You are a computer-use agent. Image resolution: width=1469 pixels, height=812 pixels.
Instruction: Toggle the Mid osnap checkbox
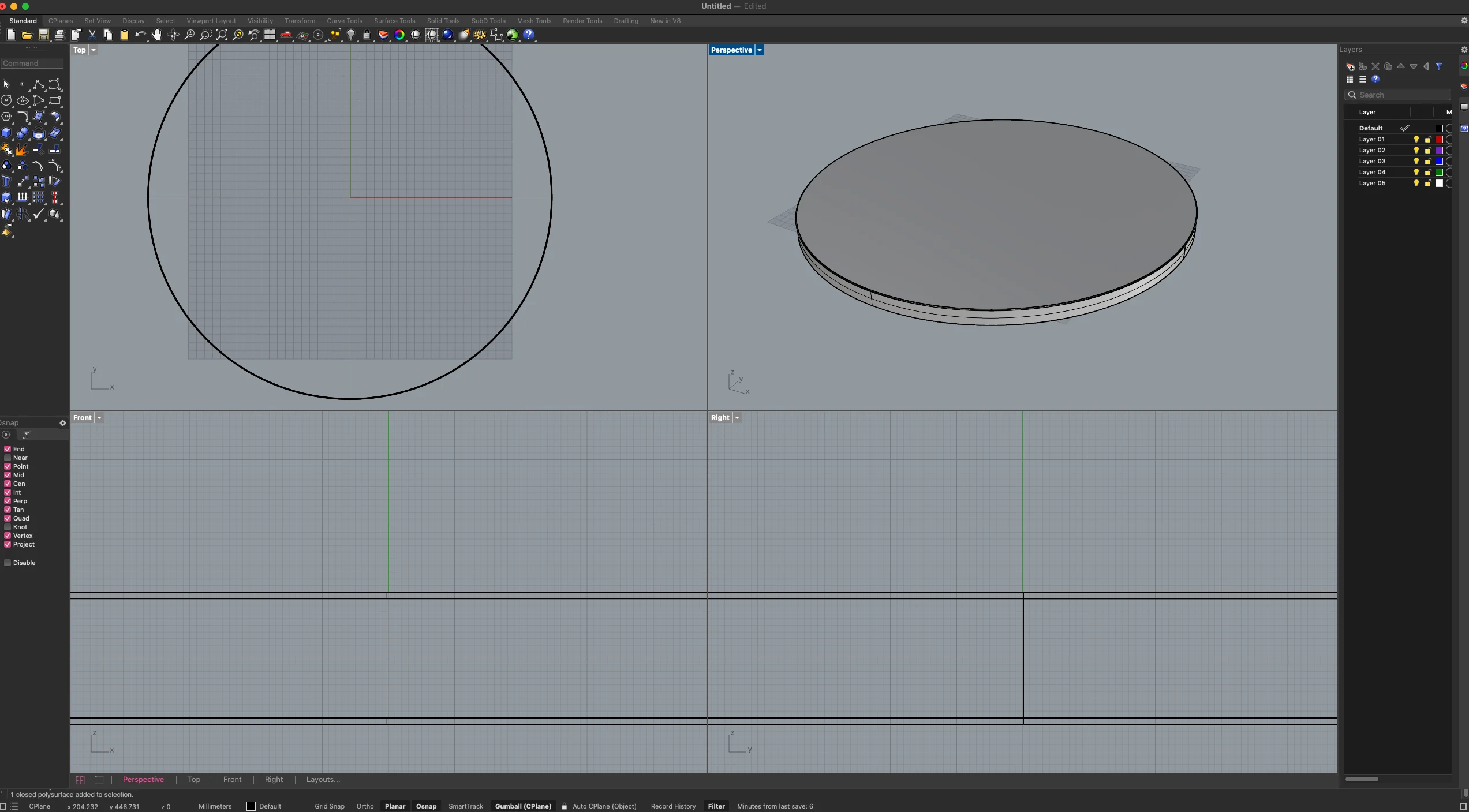point(8,475)
